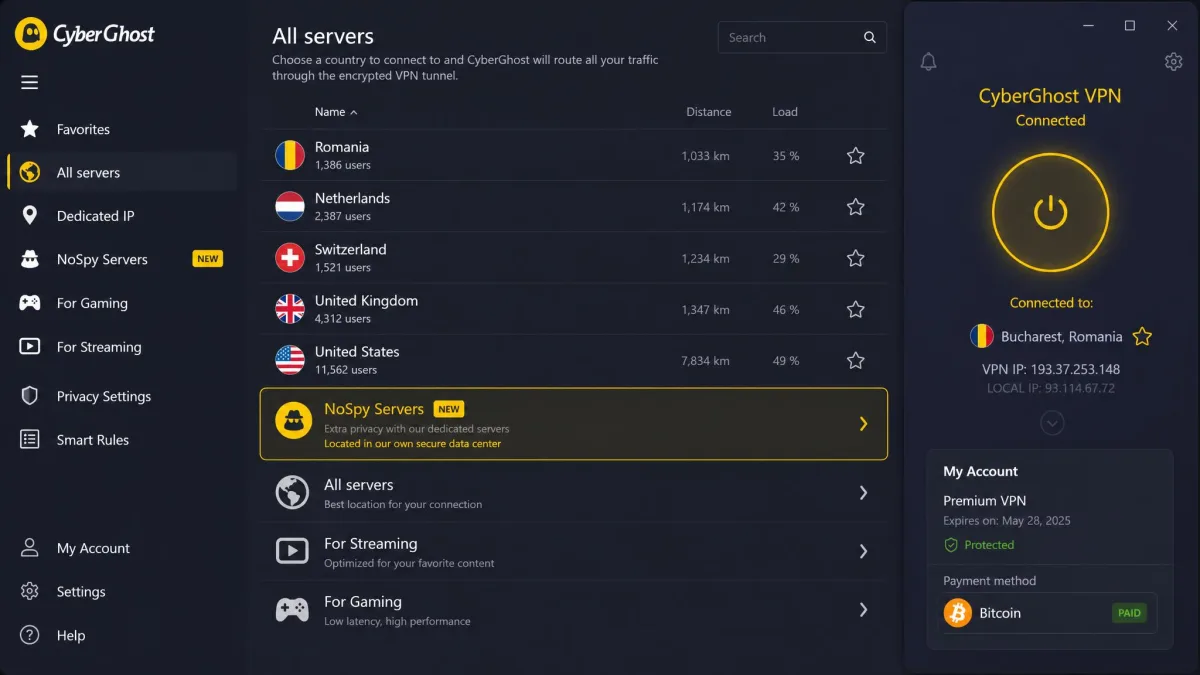Click the LOCAL IP: 93.114.67.72 text
The height and width of the screenshot is (675, 1200).
pyautogui.click(x=1051, y=388)
